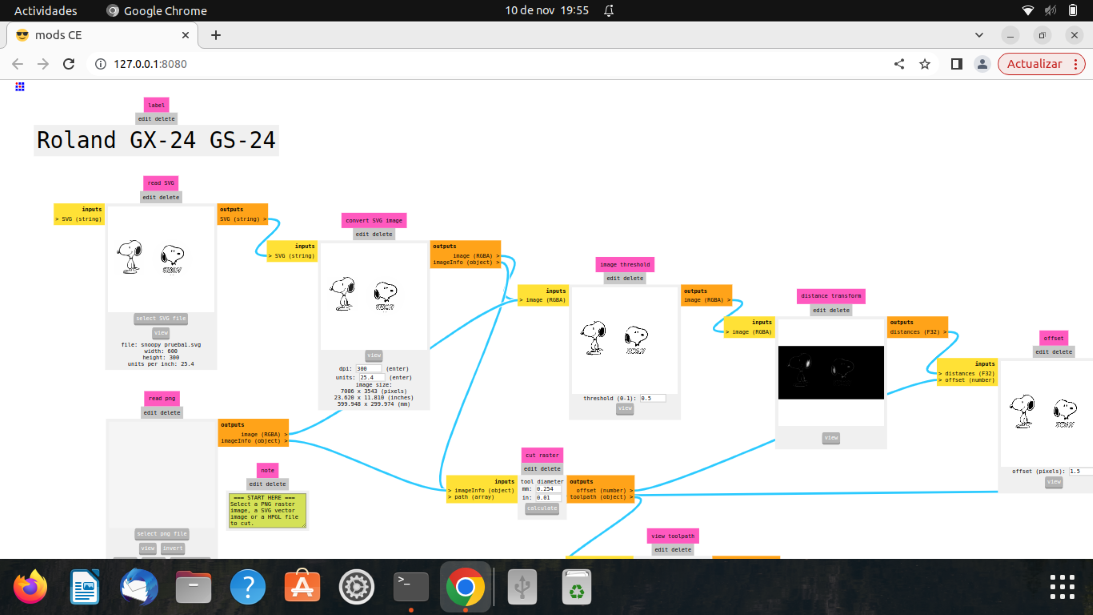The image size is (1093, 615).
Task: Click the select png file button
Action: pos(162,534)
